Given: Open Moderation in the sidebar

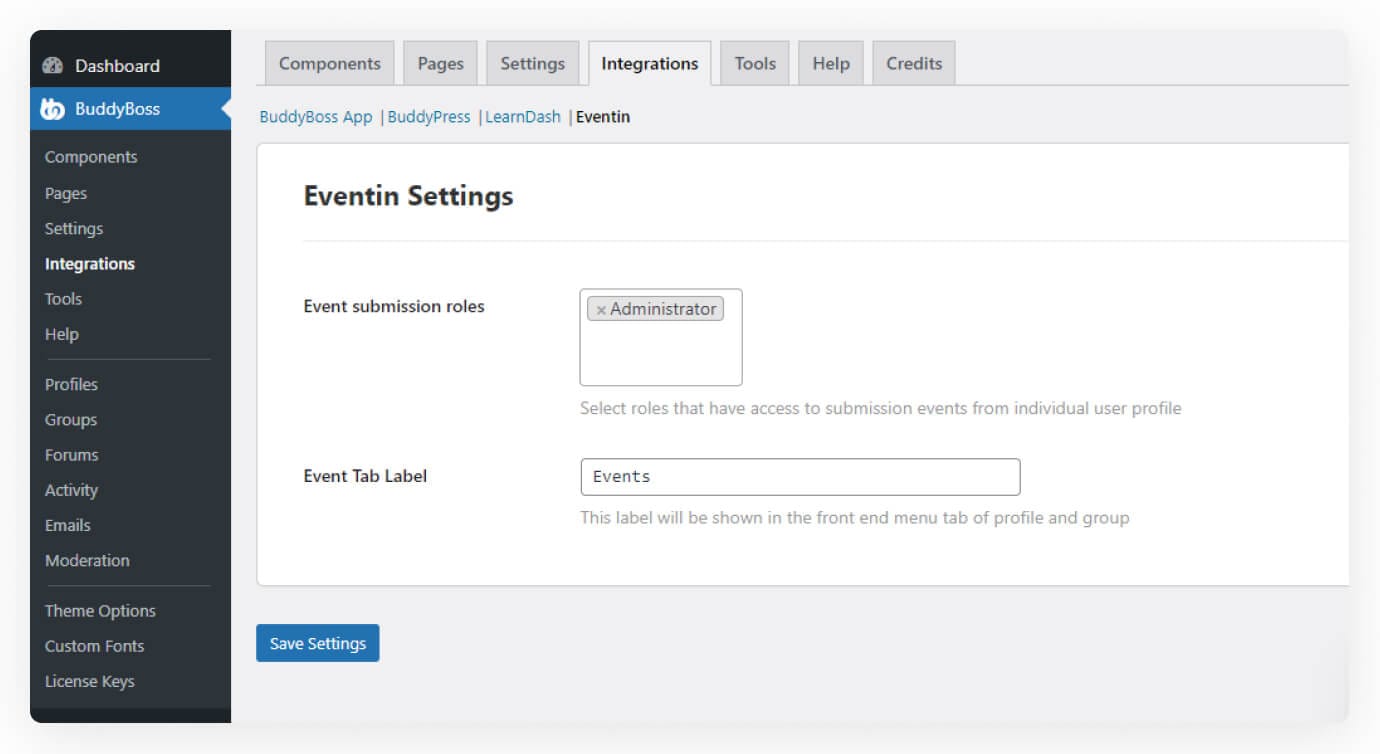Looking at the screenshot, I should (87, 560).
